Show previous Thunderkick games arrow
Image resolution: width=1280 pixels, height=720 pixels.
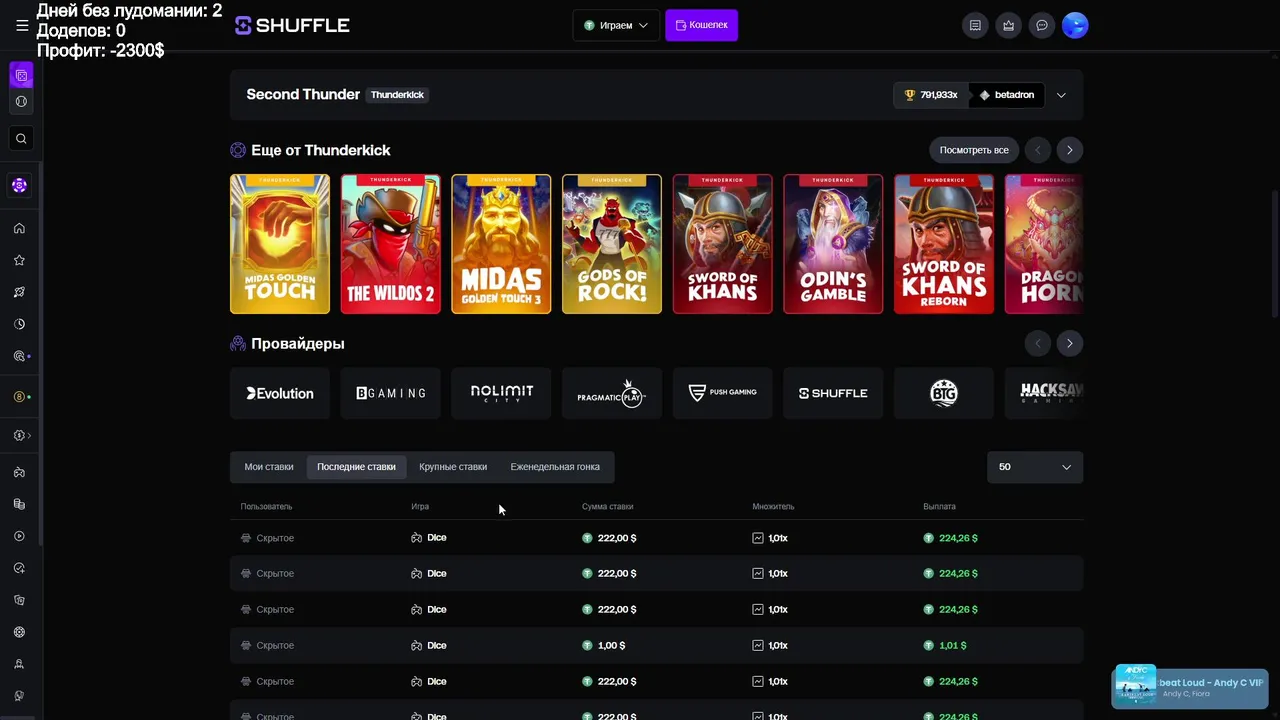(x=1037, y=150)
